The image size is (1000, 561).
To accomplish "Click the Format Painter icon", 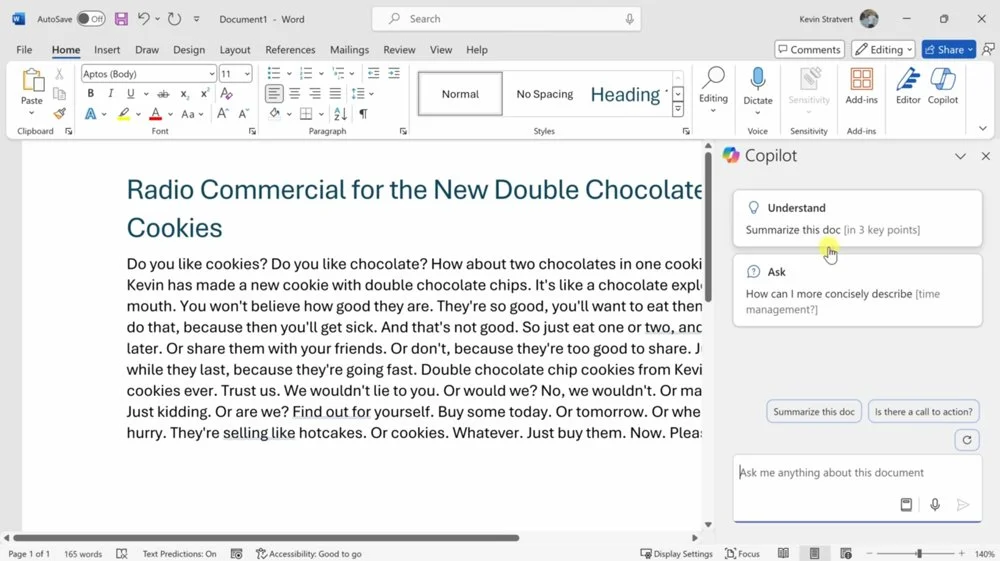I will [60, 114].
